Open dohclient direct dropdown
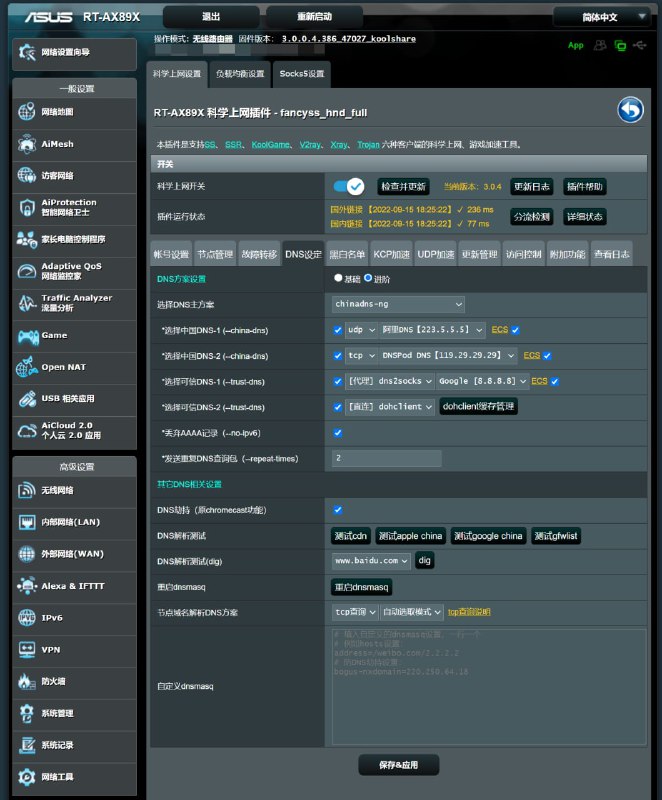 click(390, 407)
